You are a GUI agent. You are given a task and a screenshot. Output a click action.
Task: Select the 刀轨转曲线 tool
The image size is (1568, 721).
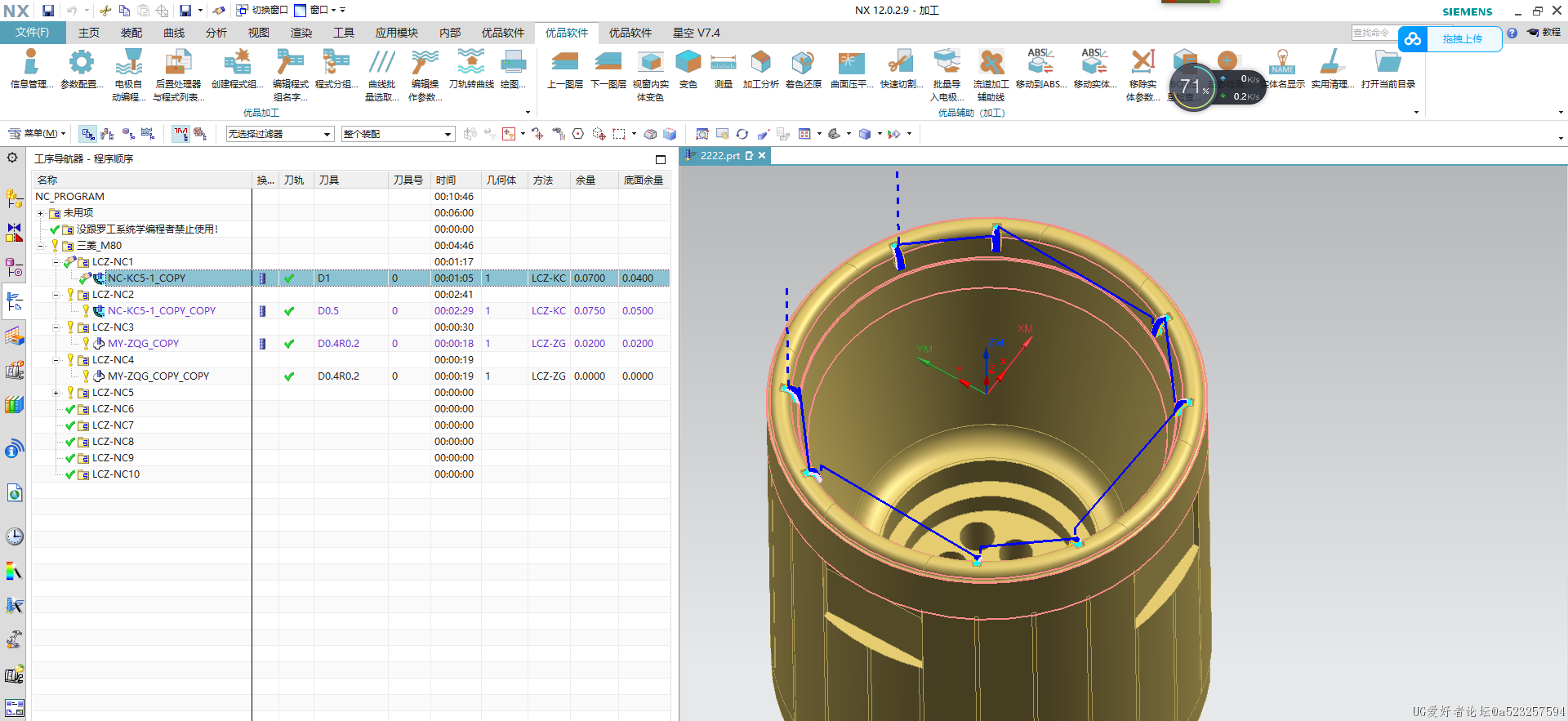pyautogui.click(x=471, y=69)
